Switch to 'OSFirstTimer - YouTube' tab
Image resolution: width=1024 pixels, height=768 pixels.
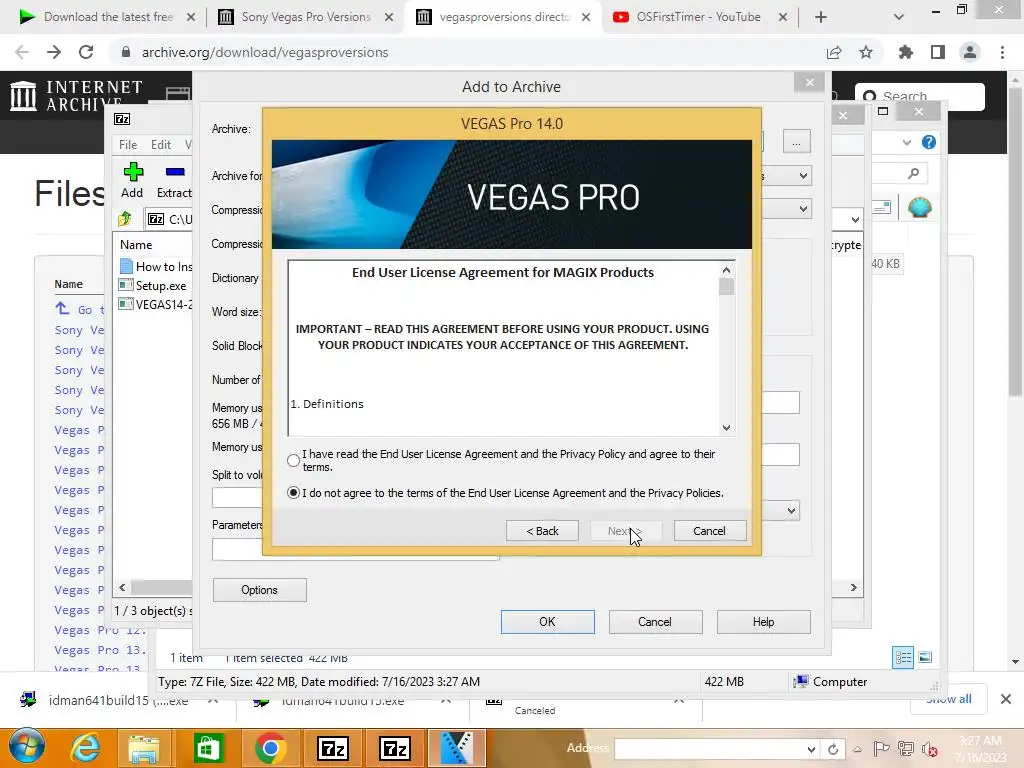tap(698, 17)
